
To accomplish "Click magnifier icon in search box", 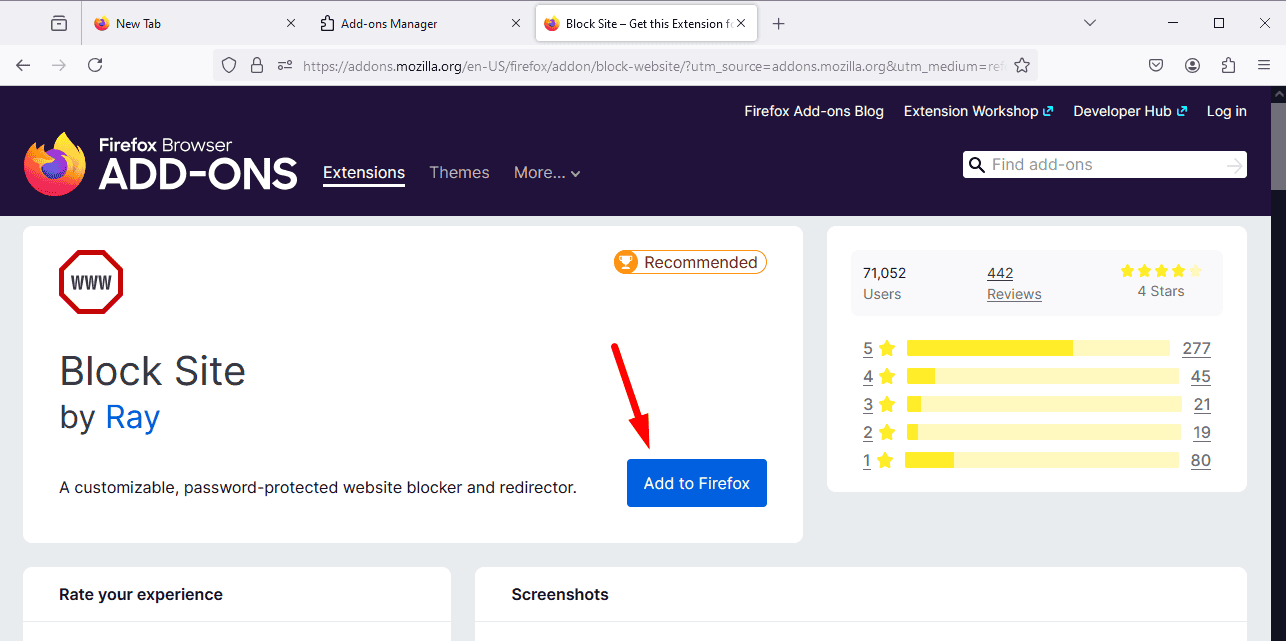I will point(977,165).
